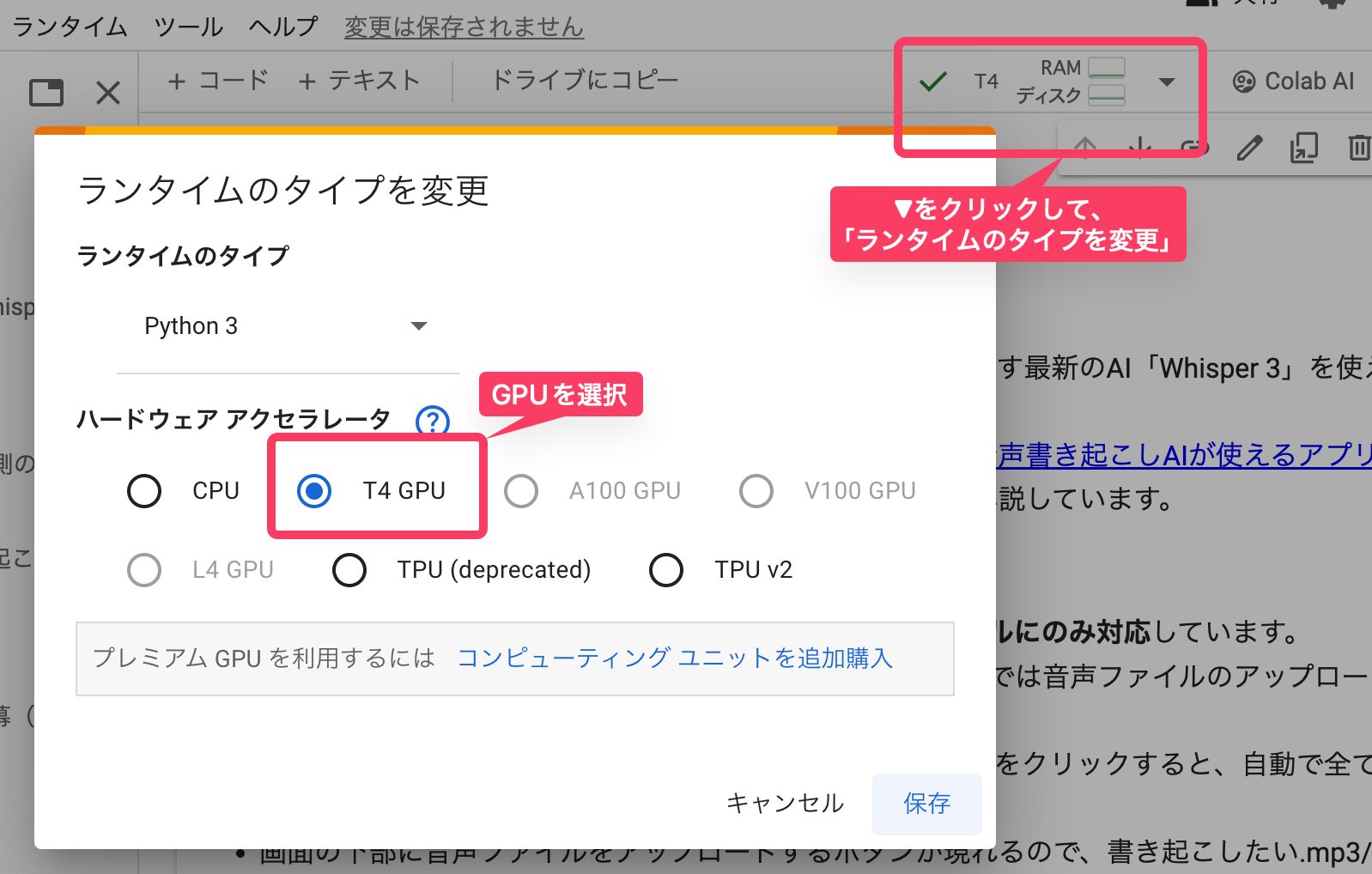Open the ランタイム menu

click(x=70, y=27)
